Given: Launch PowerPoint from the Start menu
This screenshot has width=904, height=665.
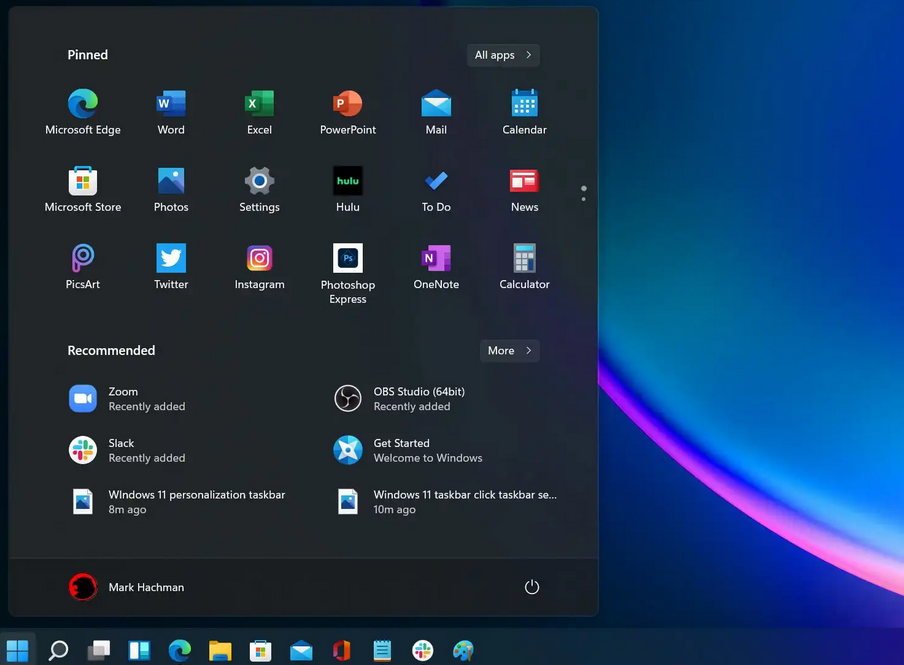Looking at the screenshot, I should [348, 113].
